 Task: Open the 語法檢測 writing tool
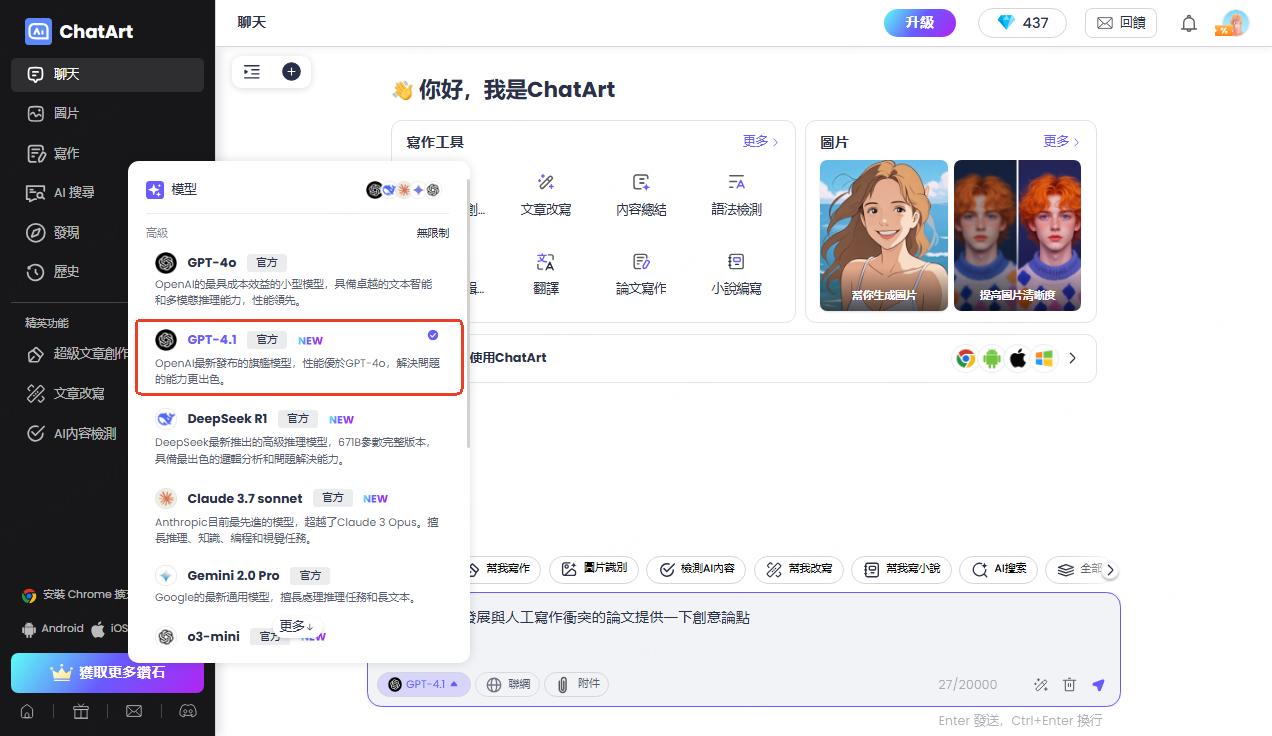click(x=736, y=195)
